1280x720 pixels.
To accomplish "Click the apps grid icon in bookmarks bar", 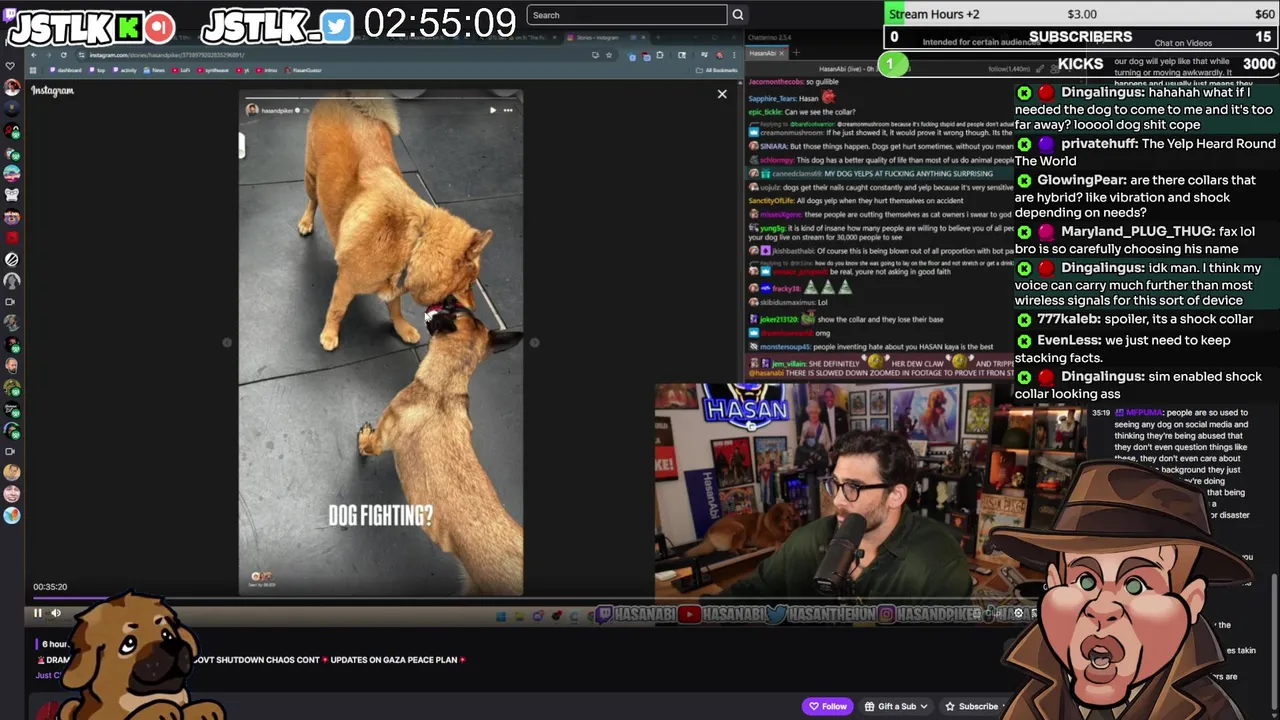I will (x=35, y=70).
